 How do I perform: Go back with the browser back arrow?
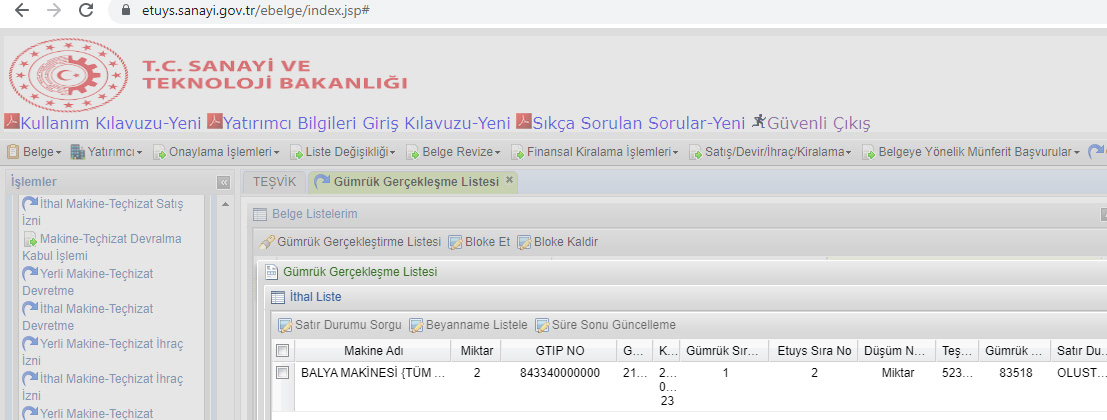pos(22,11)
